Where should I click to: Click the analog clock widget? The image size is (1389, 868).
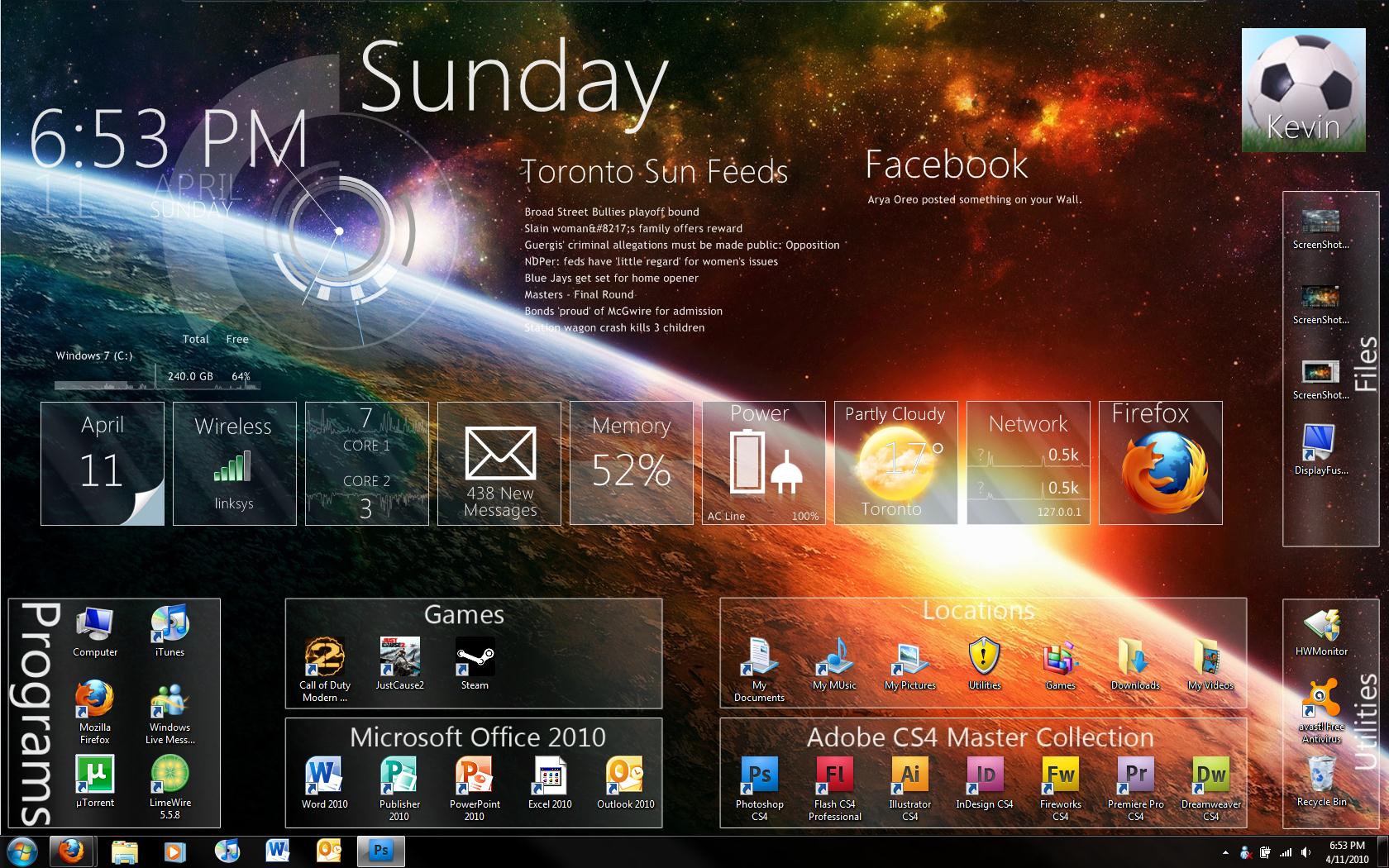(x=339, y=232)
